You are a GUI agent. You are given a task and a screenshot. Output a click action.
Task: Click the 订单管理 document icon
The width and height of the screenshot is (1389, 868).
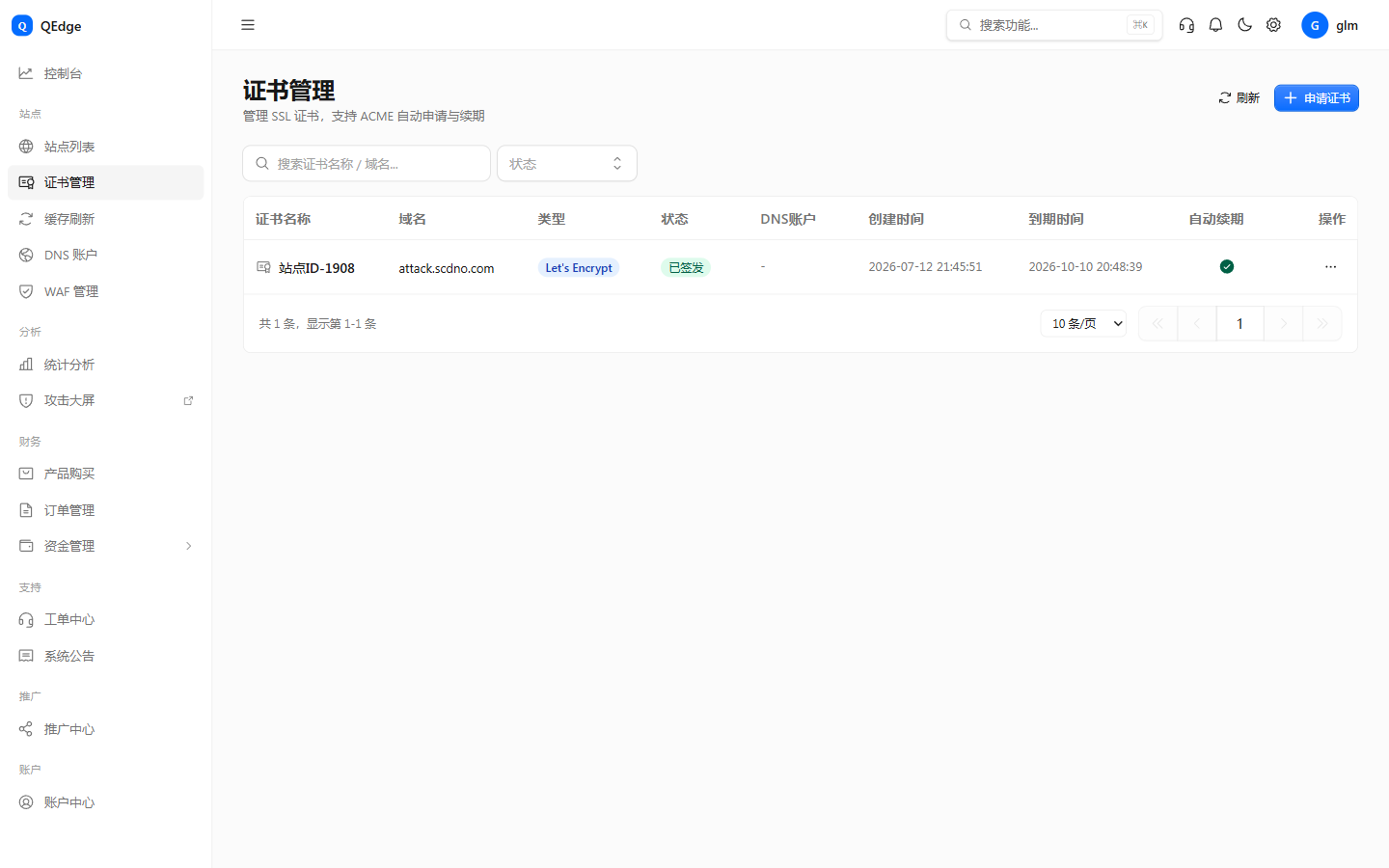click(26, 510)
